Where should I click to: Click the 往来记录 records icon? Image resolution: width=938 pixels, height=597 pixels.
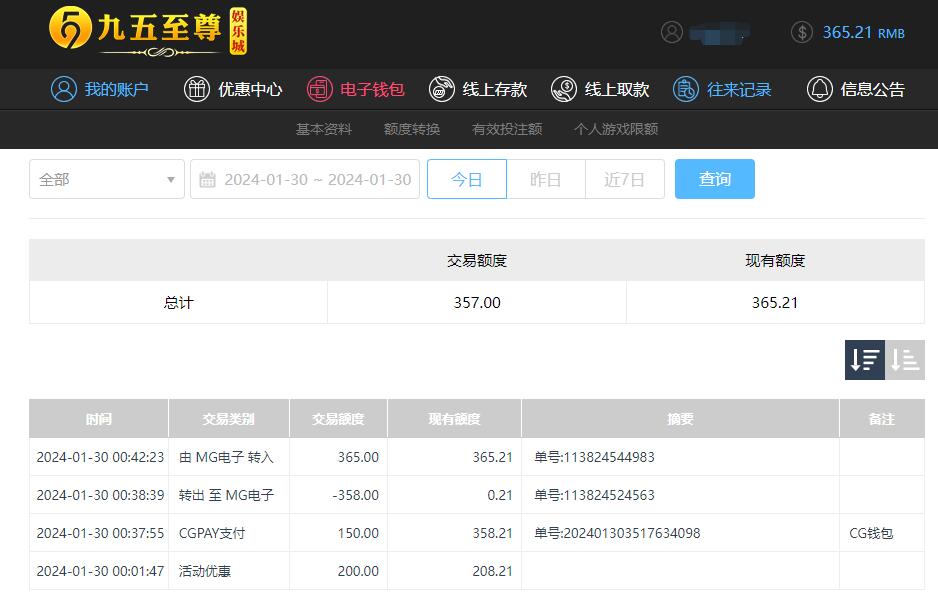[x=686, y=89]
